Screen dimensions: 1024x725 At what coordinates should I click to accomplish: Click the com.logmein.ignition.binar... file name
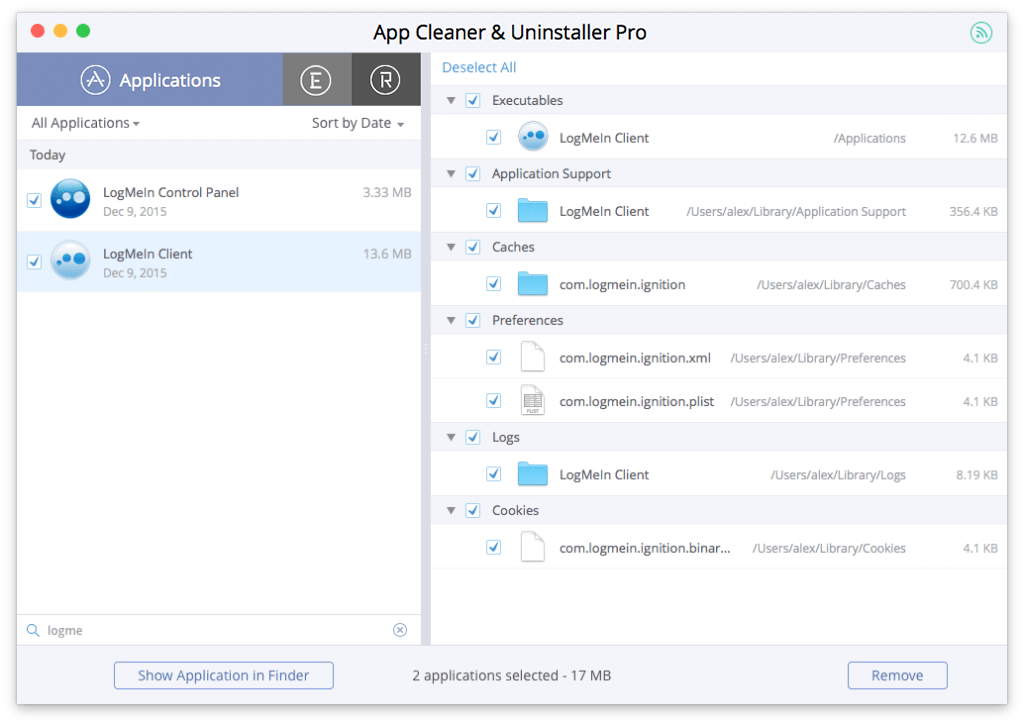645,548
